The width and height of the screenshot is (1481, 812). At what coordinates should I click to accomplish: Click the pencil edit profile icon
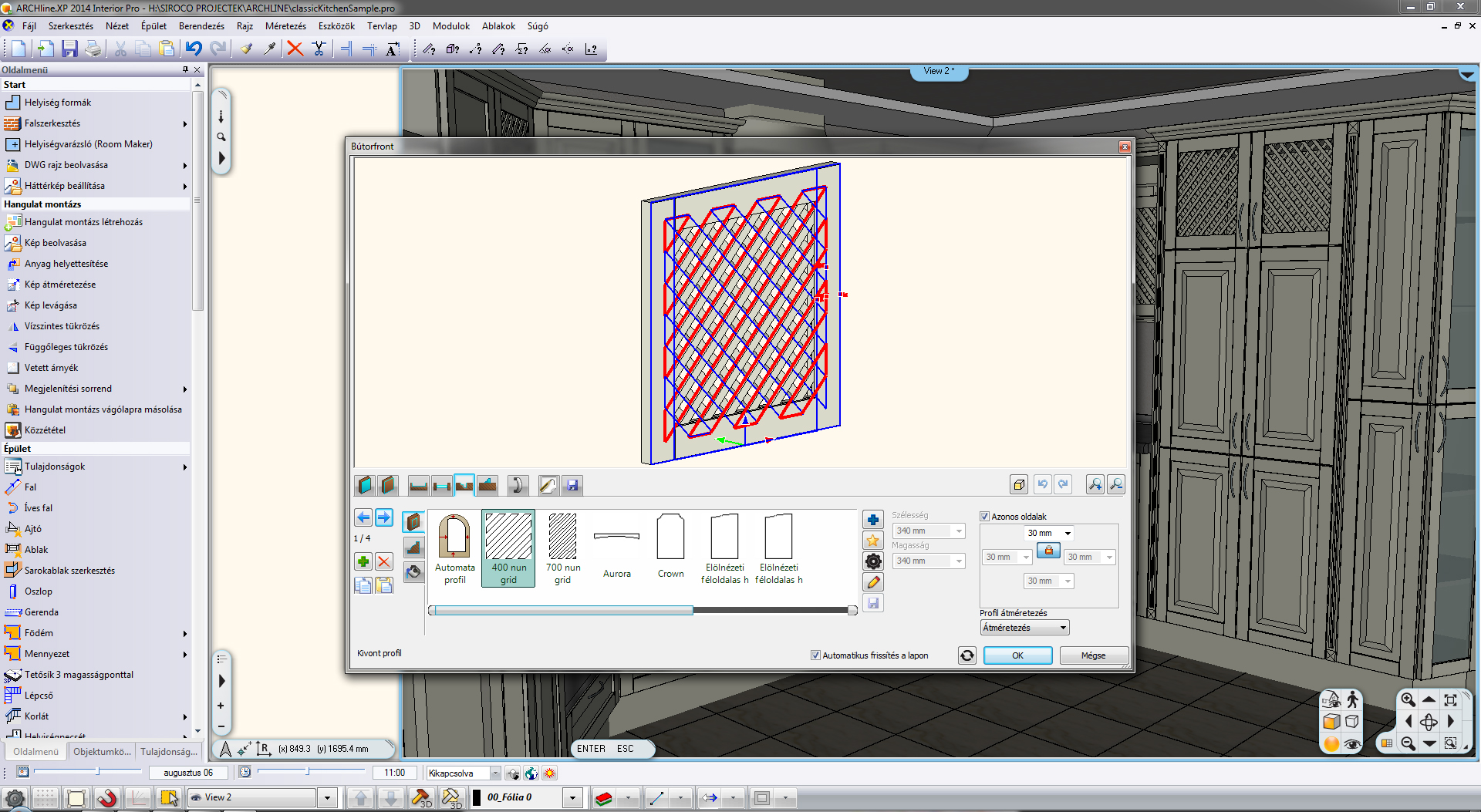pyautogui.click(x=873, y=582)
